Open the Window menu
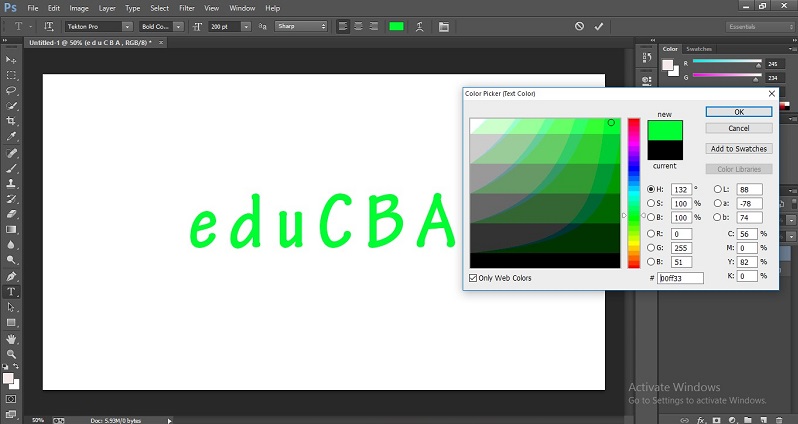Image resolution: width=798 pixels, height=424 pixels. [242, 8]
